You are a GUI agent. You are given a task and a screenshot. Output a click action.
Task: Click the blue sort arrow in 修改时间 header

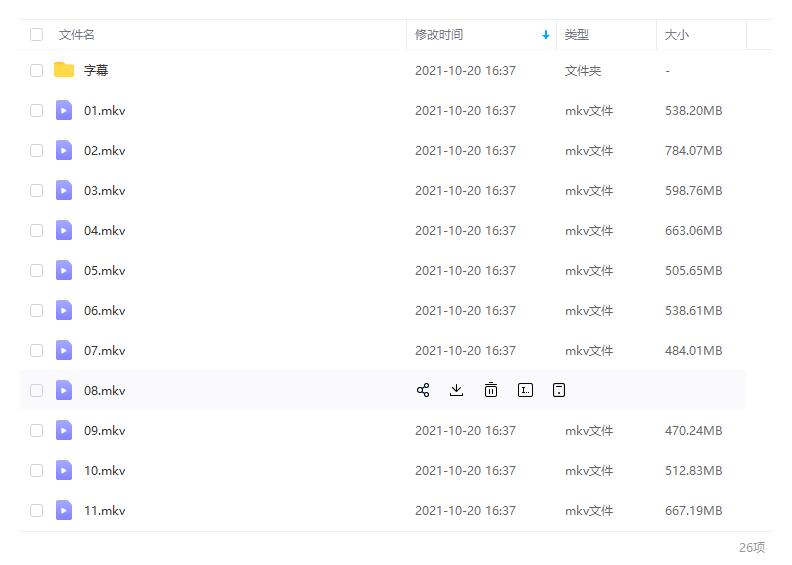pyautogui.click(x=546, y=35)
